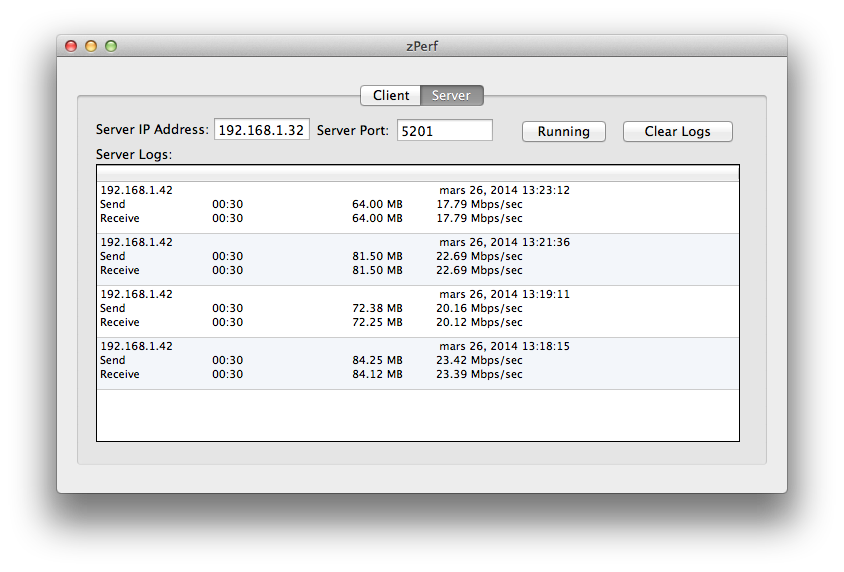Click the Send row showing 64.00 MB
The image size is (844, 572).
click(x=418, y=204)
